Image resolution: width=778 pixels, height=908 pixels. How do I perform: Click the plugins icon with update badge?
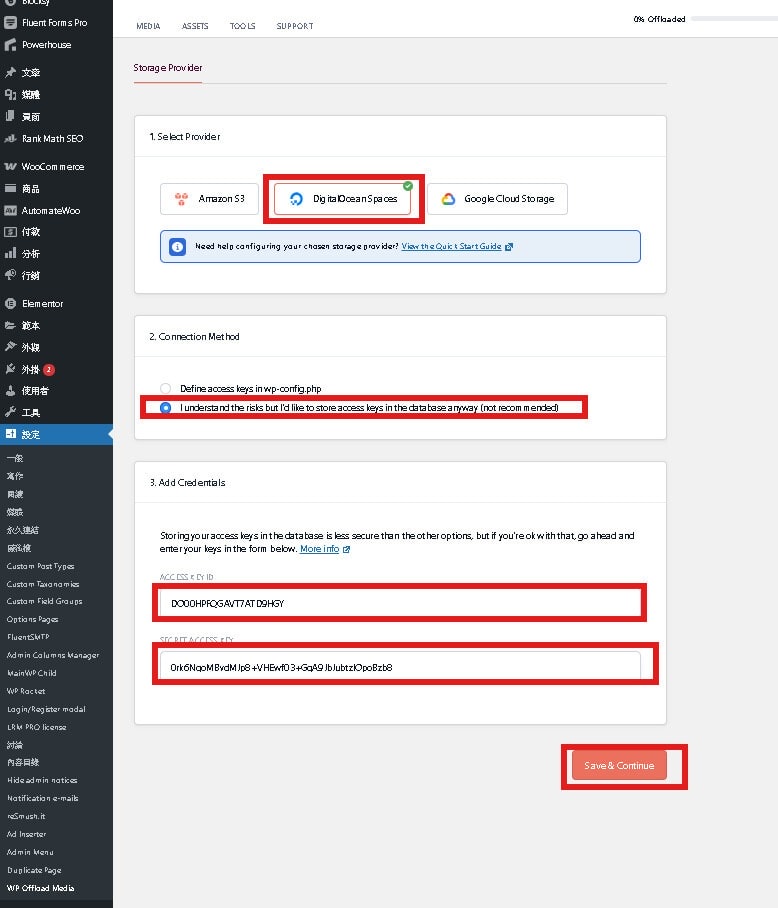point(10,370)
